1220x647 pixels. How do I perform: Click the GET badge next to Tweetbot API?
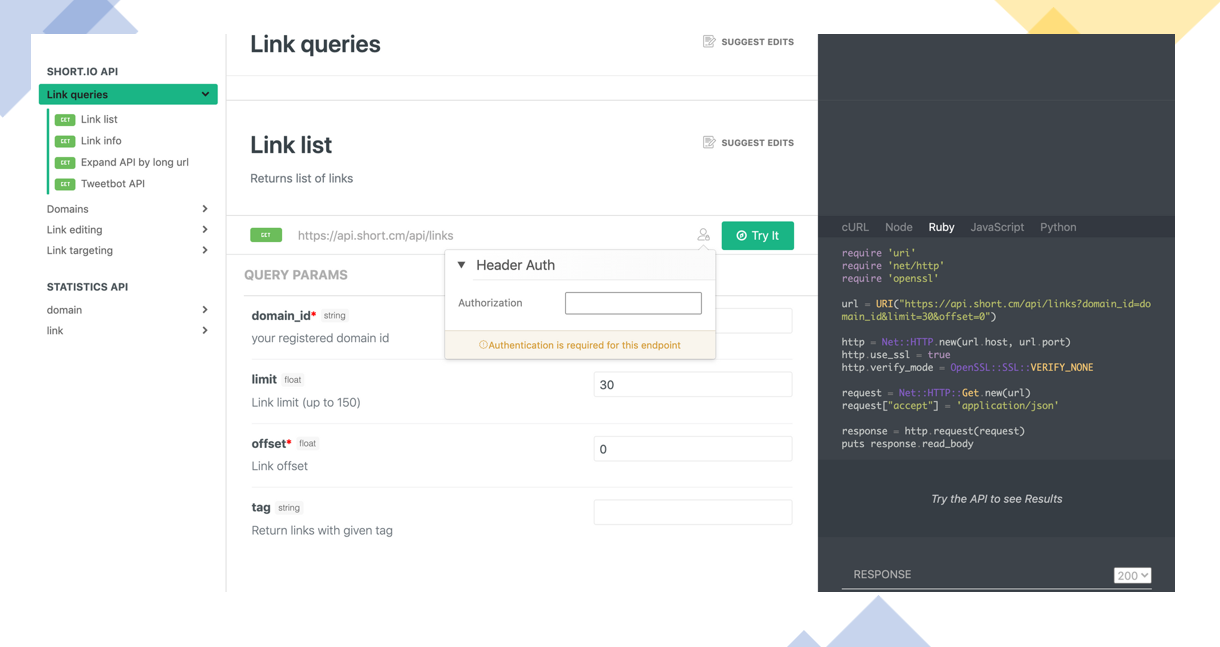point(65,184)
